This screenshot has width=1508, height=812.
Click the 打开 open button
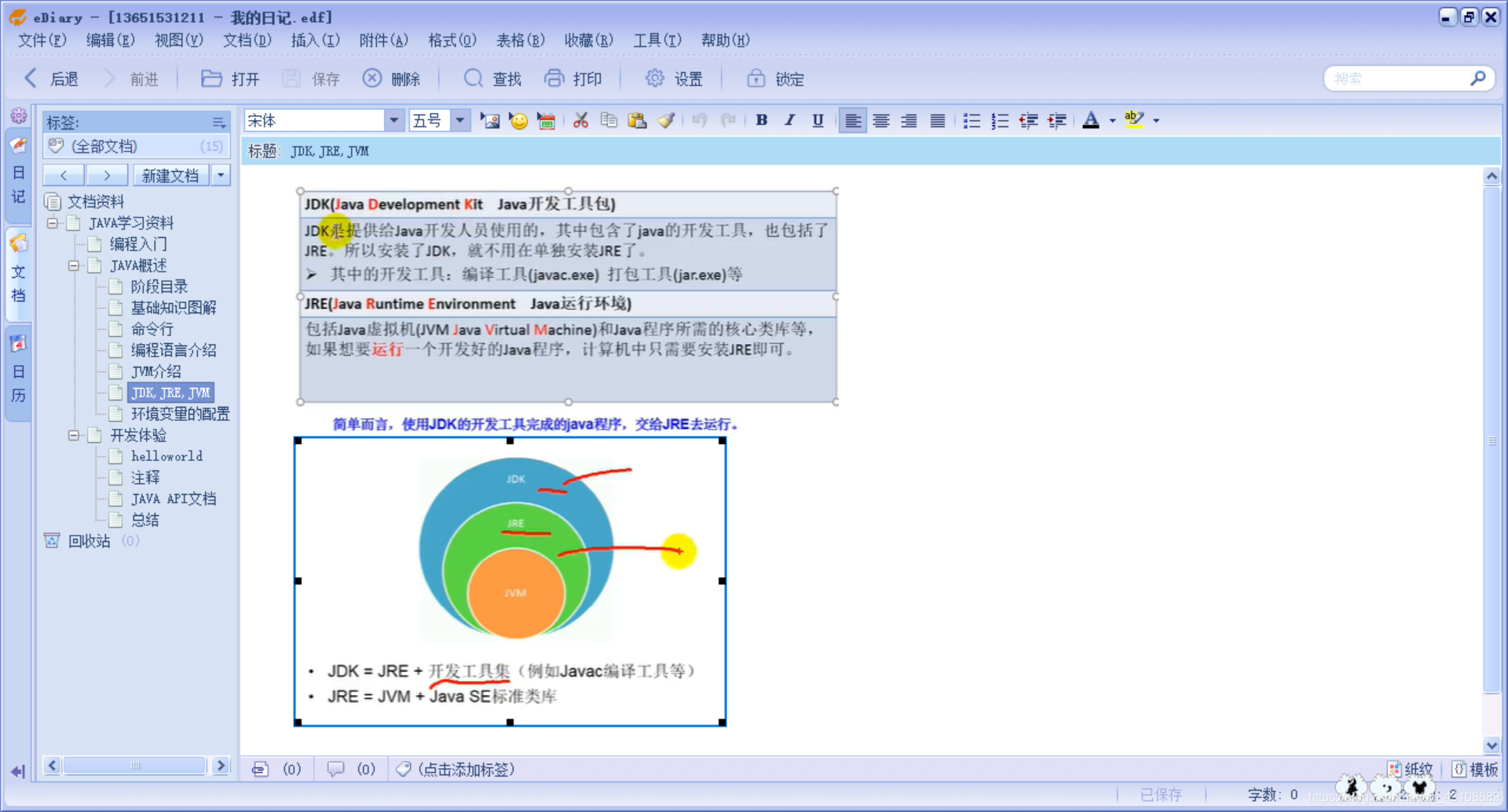coord(230,79)
